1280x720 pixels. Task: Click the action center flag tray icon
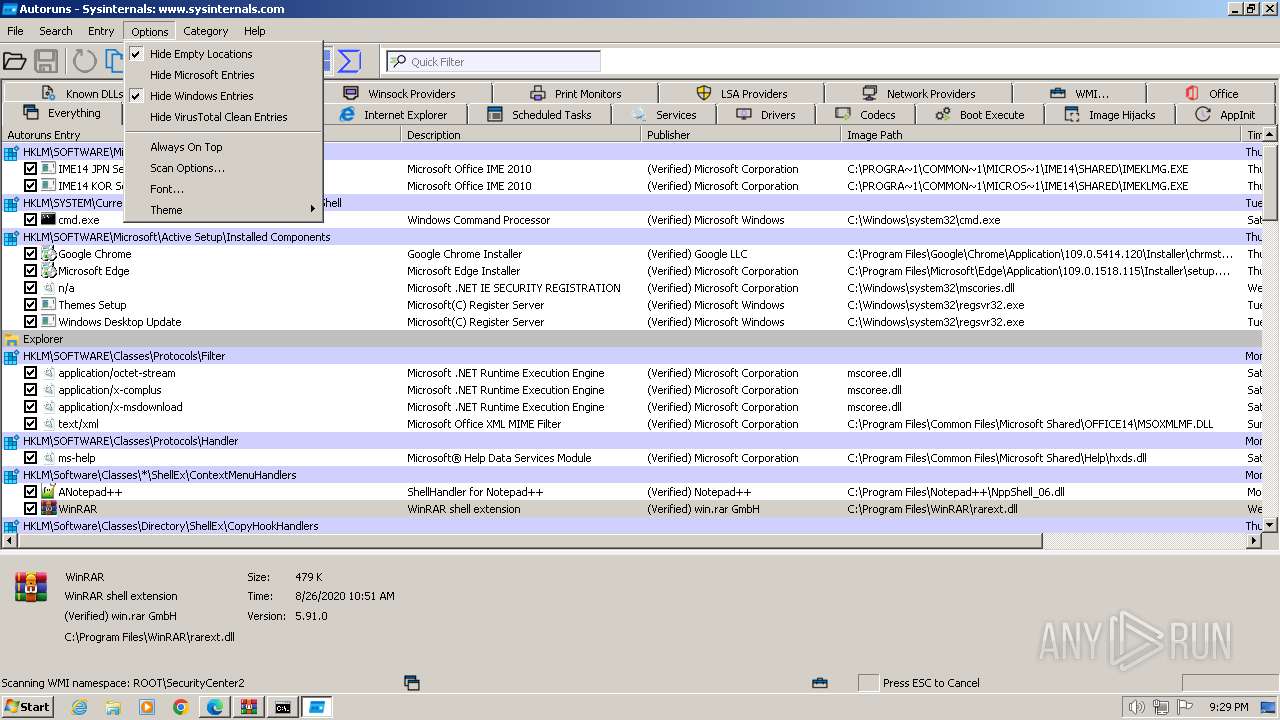[1185, 707]
